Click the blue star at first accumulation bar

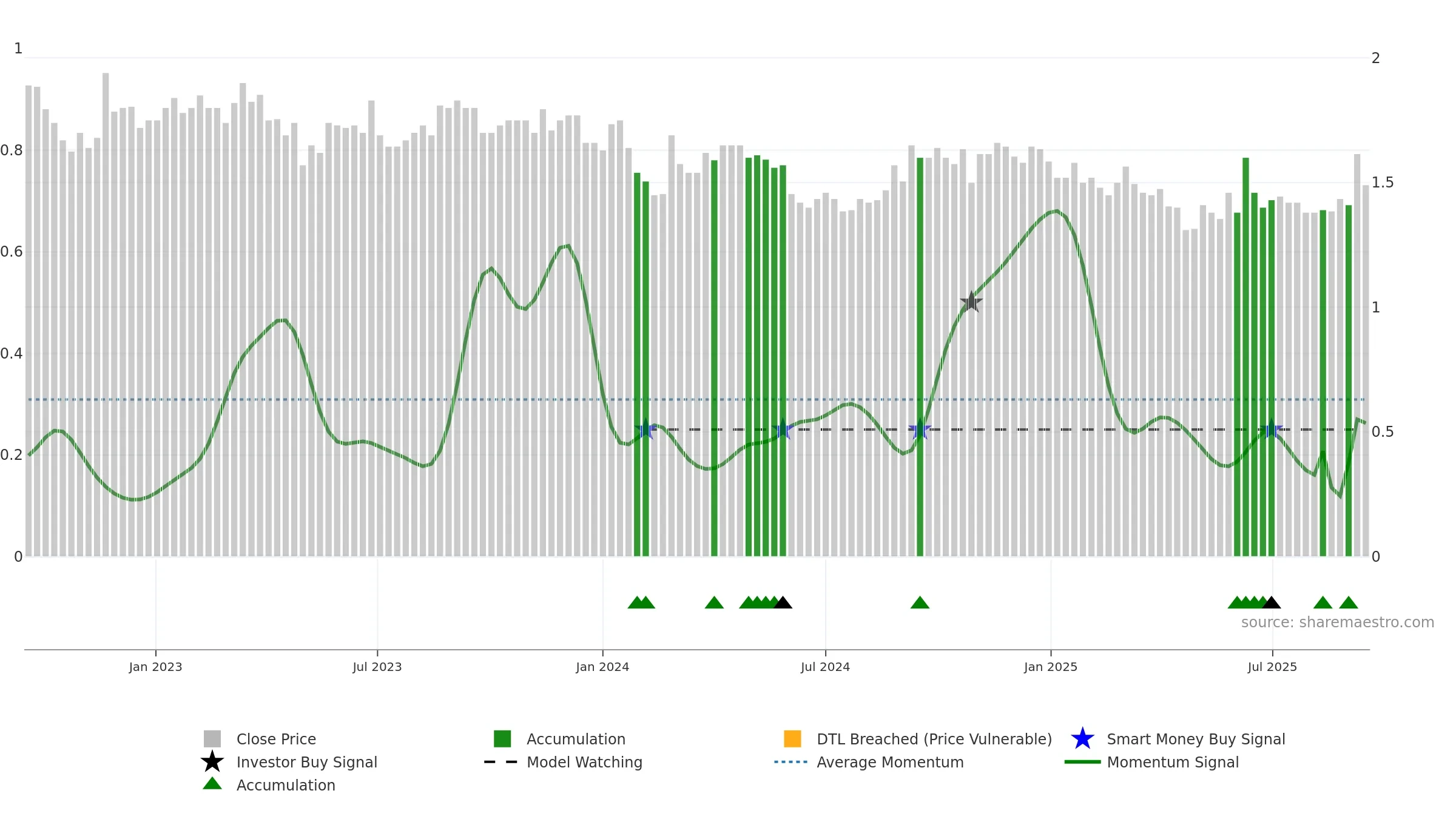pyautogui.click(x=645, y=430)
